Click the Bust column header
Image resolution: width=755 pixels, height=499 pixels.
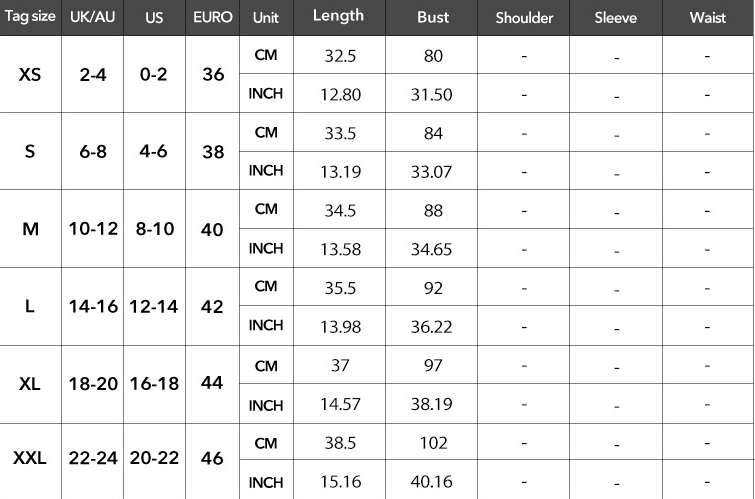coord(433,18)
